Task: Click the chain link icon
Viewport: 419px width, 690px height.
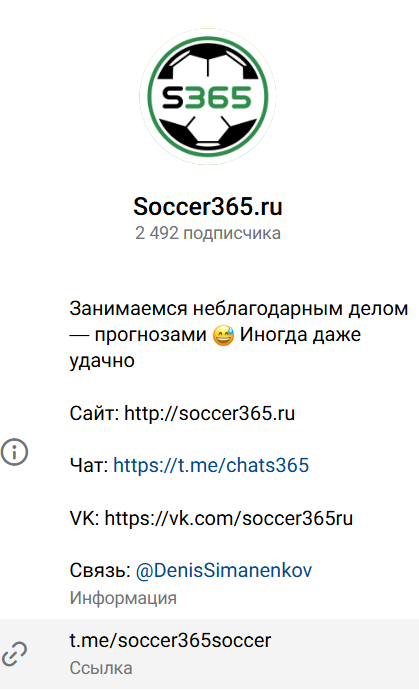Action: point(15,653)
